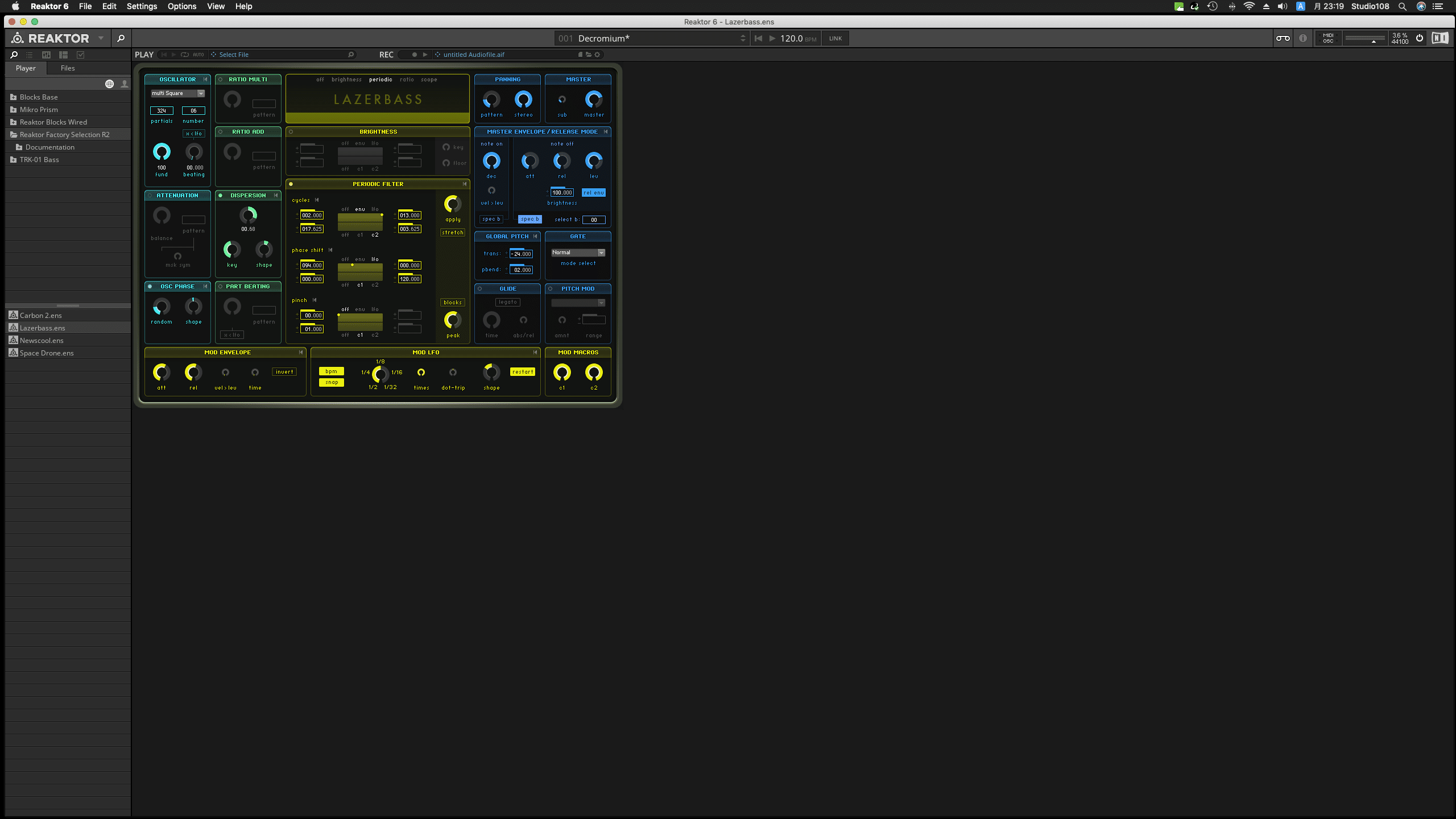Viewport: 1456px width, 819px height.
Task: Switch to the Files tab
Action: (x=67, y=68)
